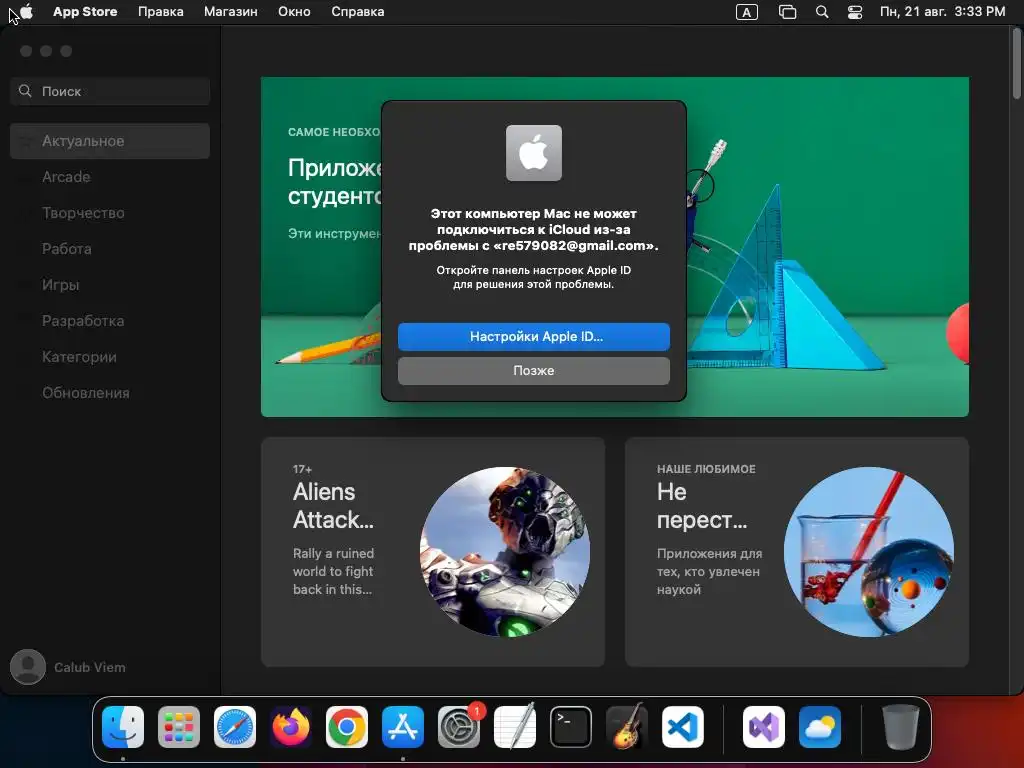The image size is (1024, 768).
Task: Select Актуальное in the sidebar
Action: coord(110,141)
